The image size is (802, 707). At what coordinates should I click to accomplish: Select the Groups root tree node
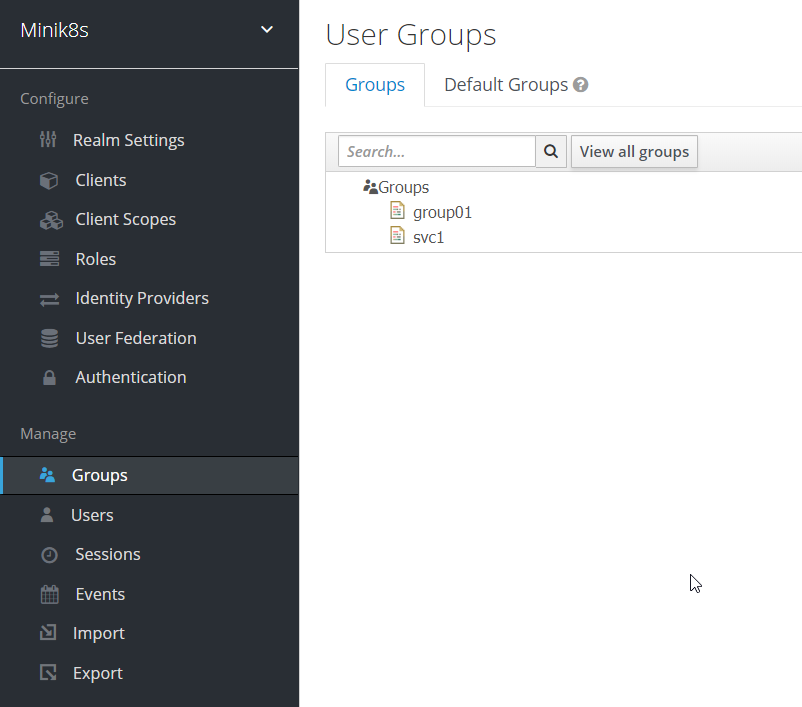point(404,187)
